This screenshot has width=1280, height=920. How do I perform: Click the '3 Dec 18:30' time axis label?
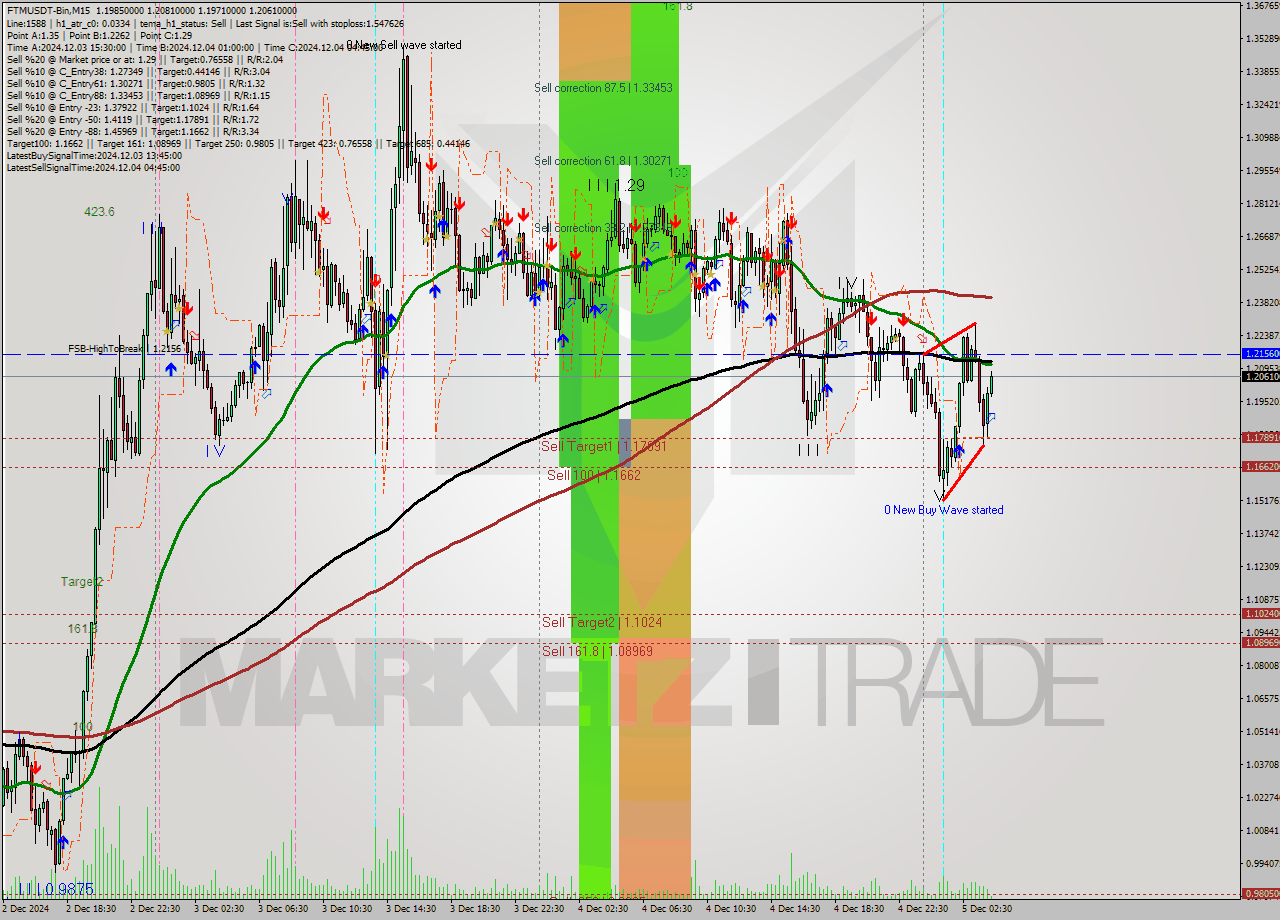(475, 910)
